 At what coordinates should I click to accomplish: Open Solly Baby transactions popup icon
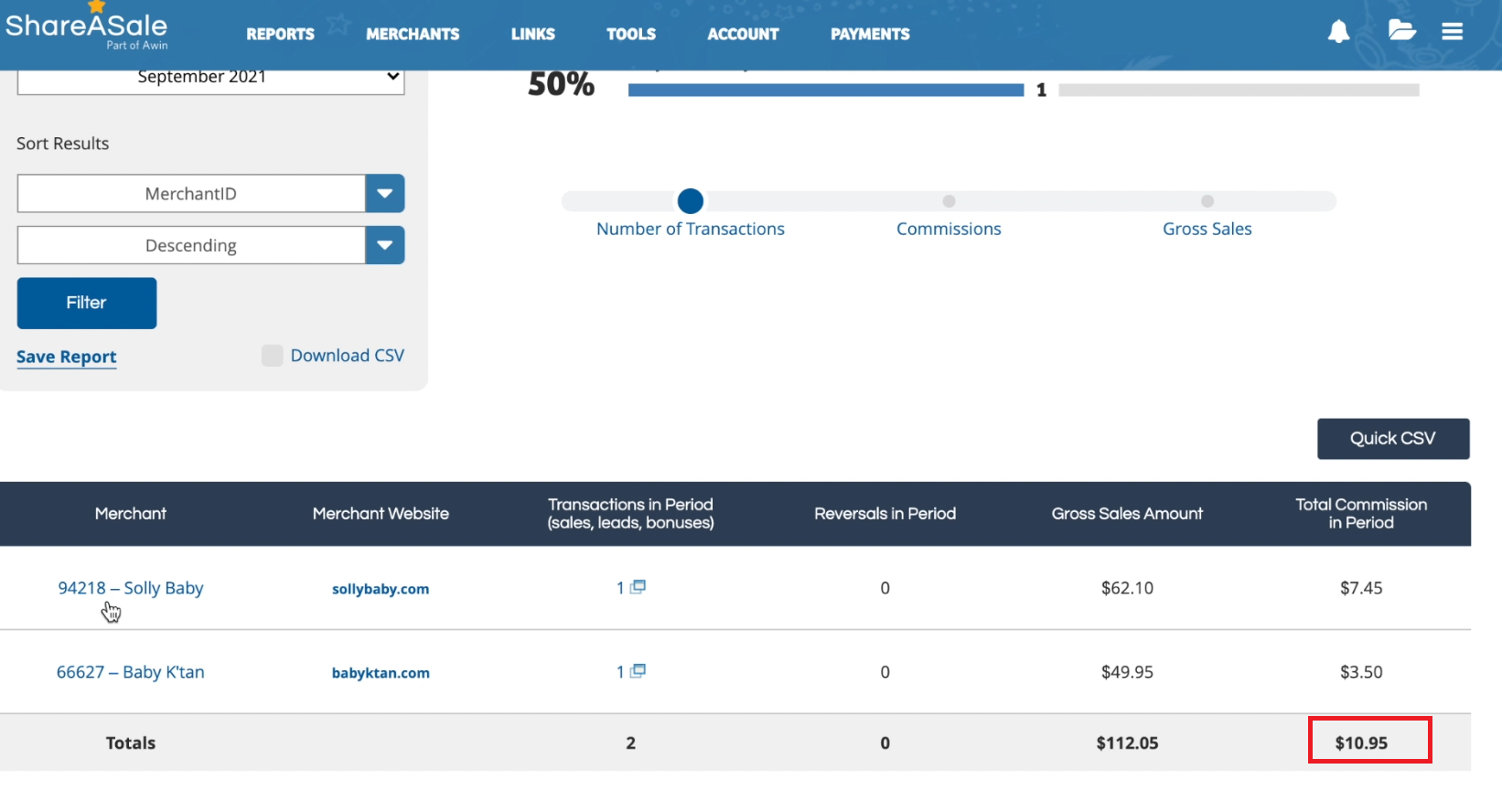coord(638,587)
